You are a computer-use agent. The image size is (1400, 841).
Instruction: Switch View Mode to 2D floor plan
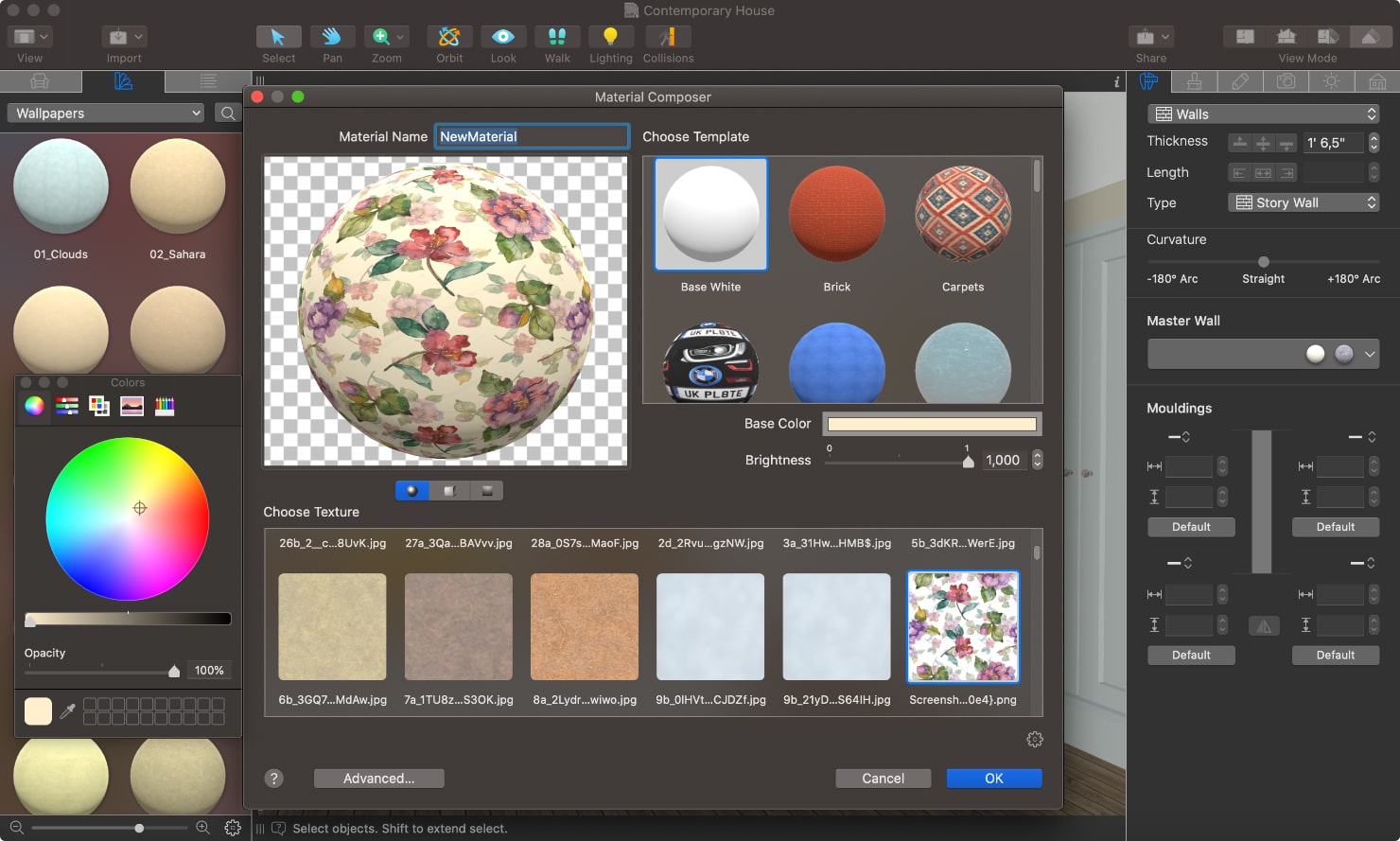tap(1244, 36)
